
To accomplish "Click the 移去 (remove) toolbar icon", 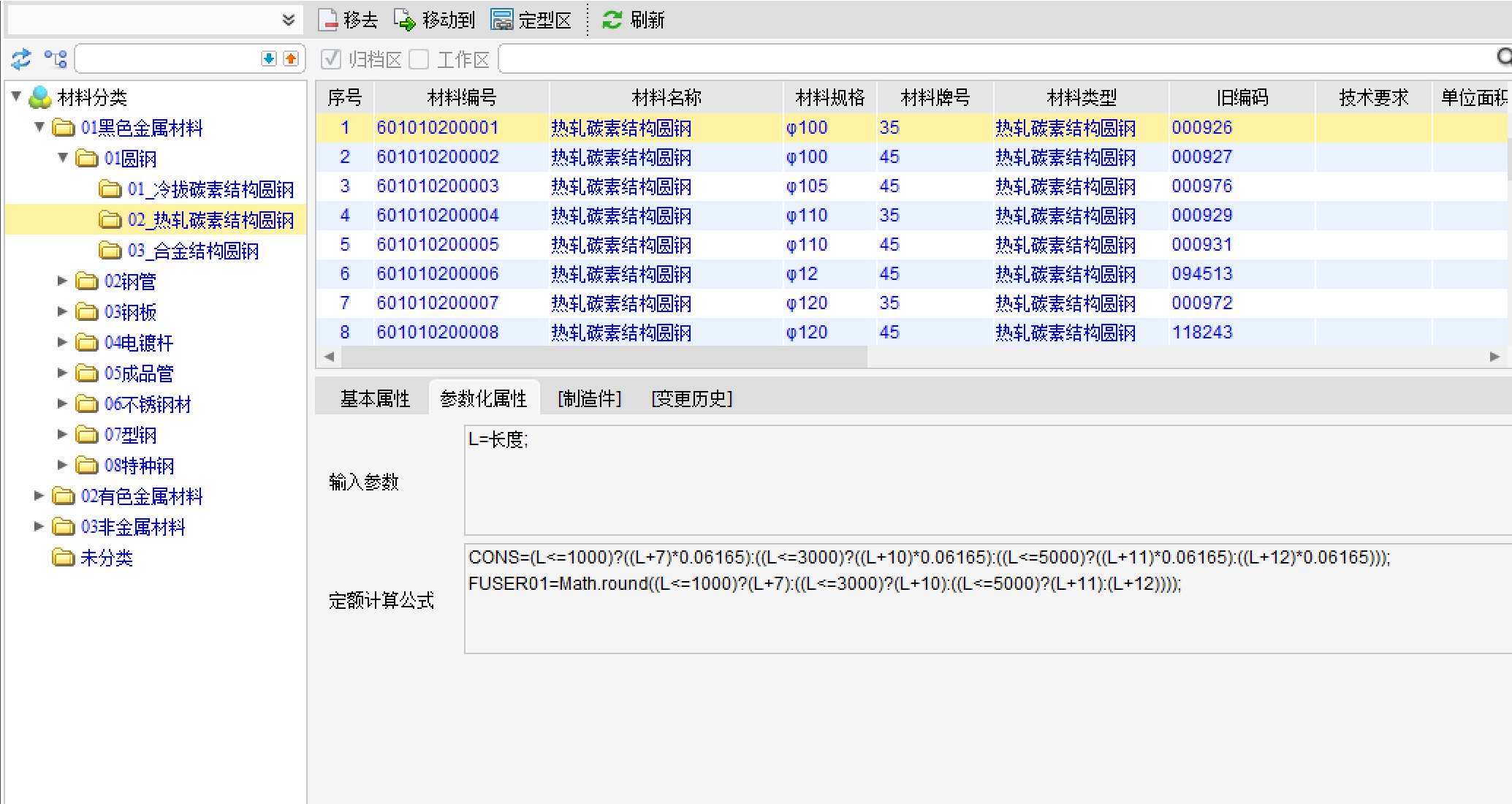I will (x=329, y=20).
